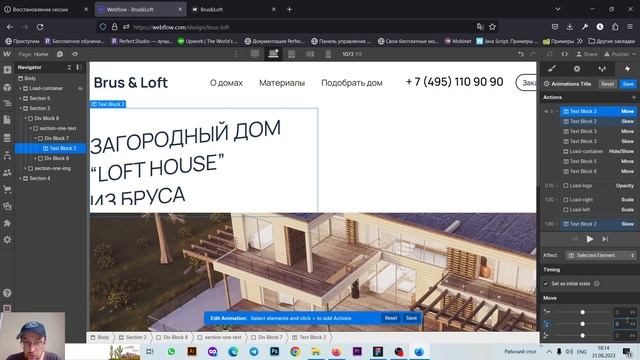Click Div Block 8 in bottom breadcrumb
This screenshot has height=360, width=640.
(173, 338)
